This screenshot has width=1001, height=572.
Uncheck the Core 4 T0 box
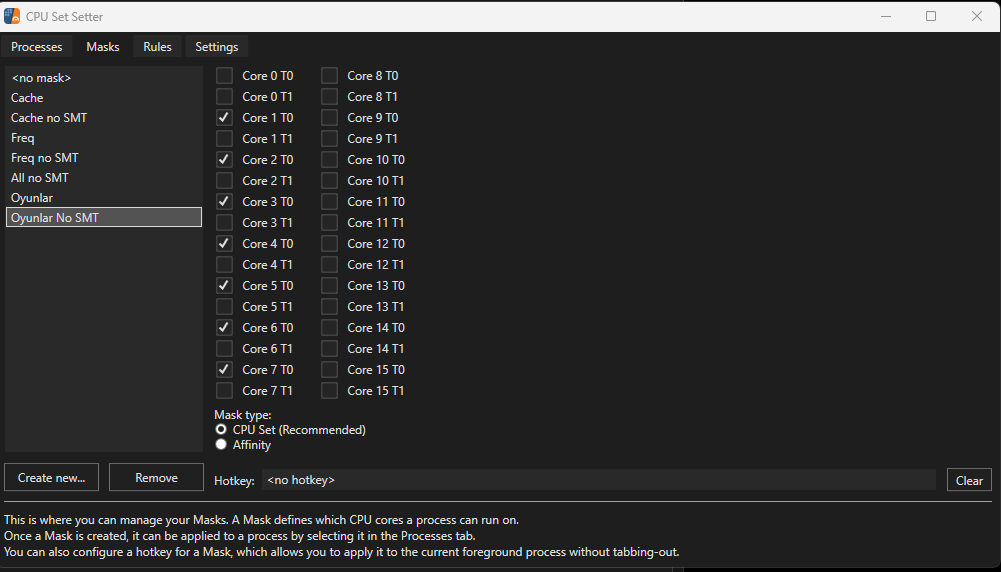pyautogui.click(x=224, y=244)
